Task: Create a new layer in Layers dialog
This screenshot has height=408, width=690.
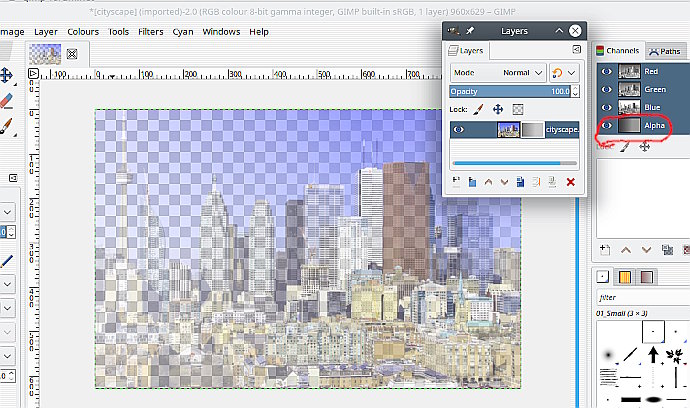Action: tap(456, 182)
